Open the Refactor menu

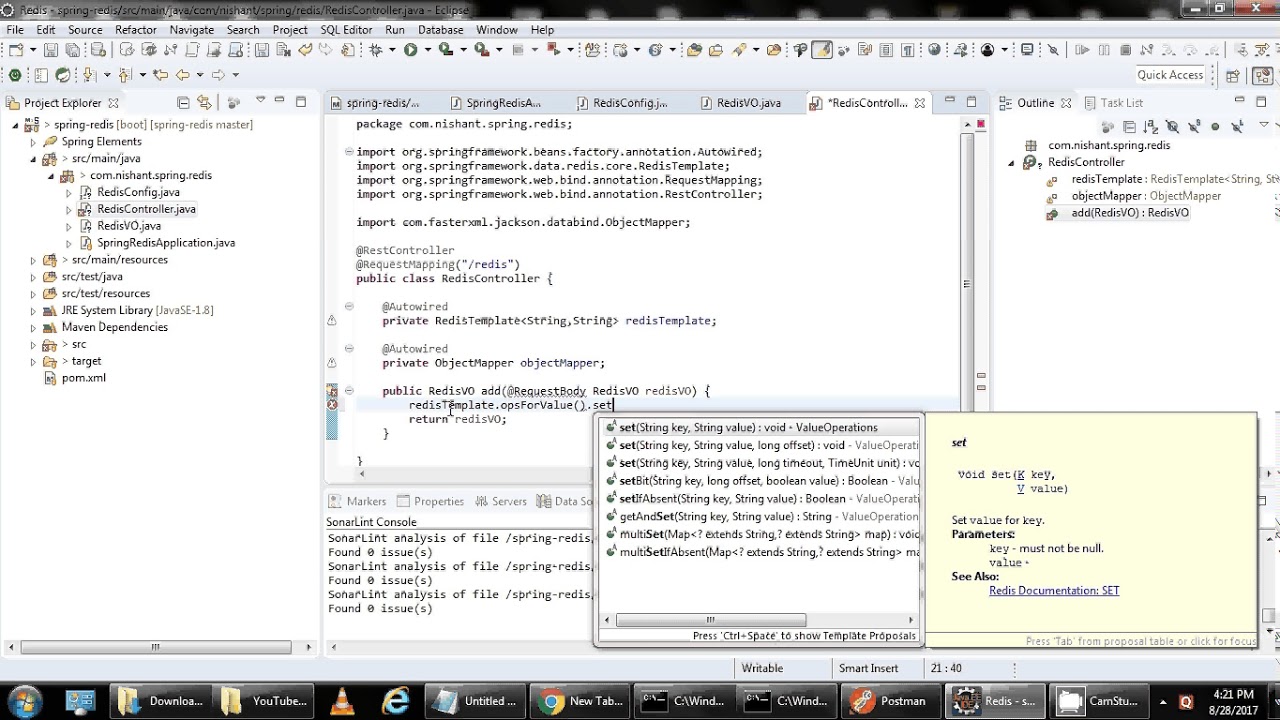tap(136, 30)
